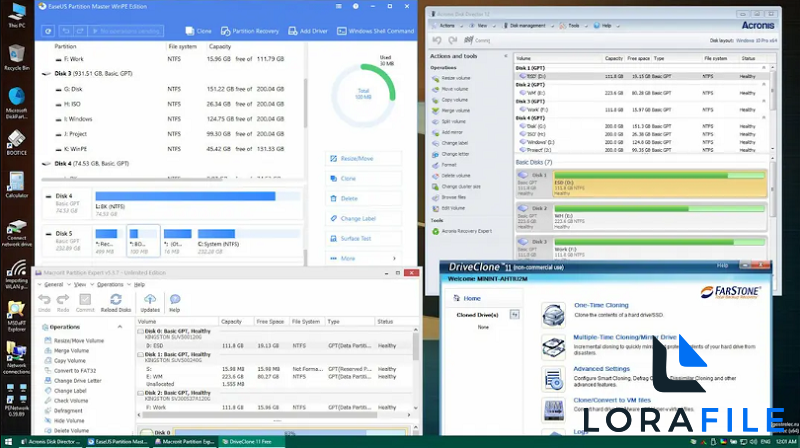Viewport: 800px width, 448px height.
Task: Expand More options in EaseUS side panel
Action: coord(363,258)
